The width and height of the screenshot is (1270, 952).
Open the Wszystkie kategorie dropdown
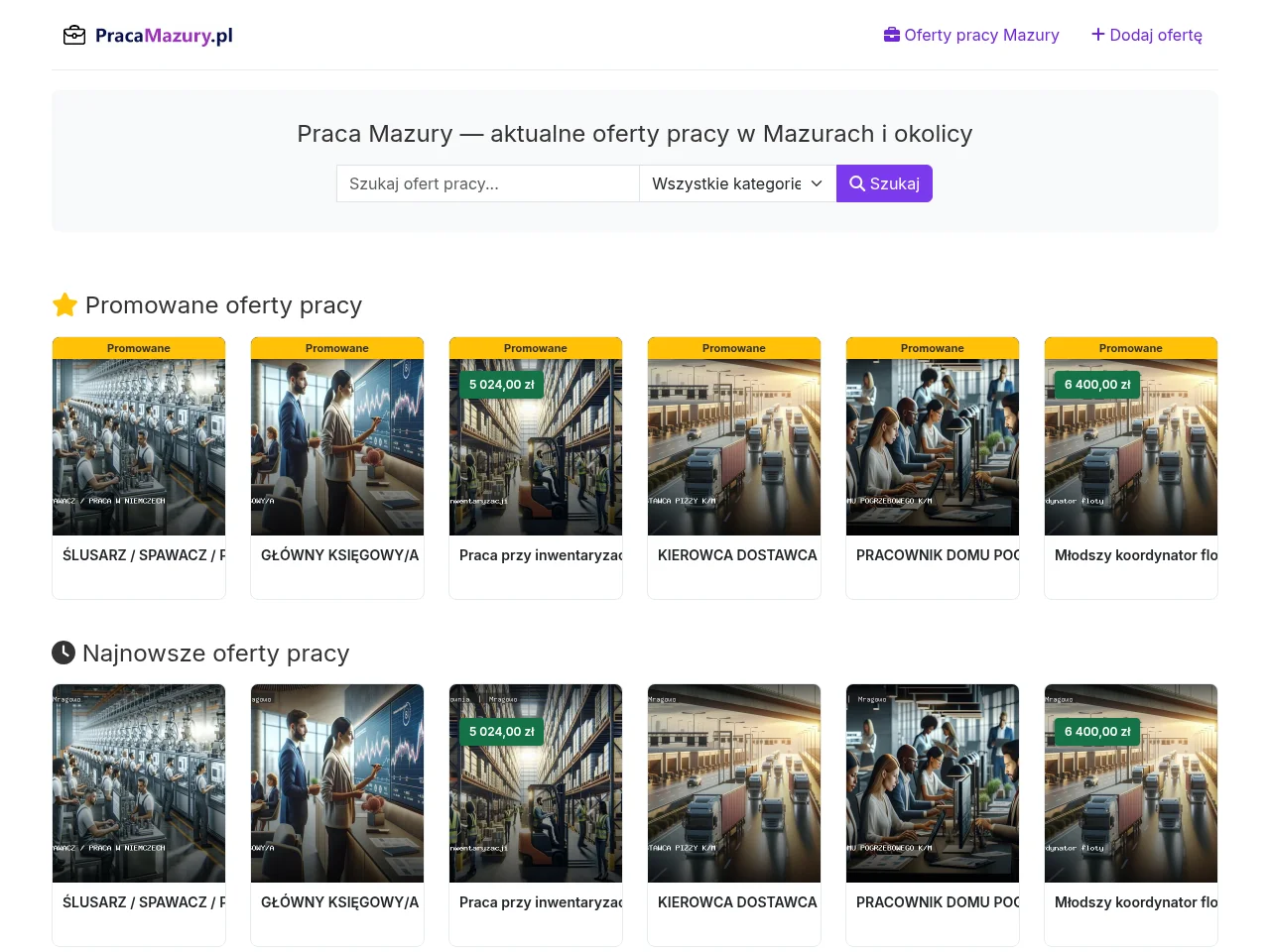pos(738,183)
